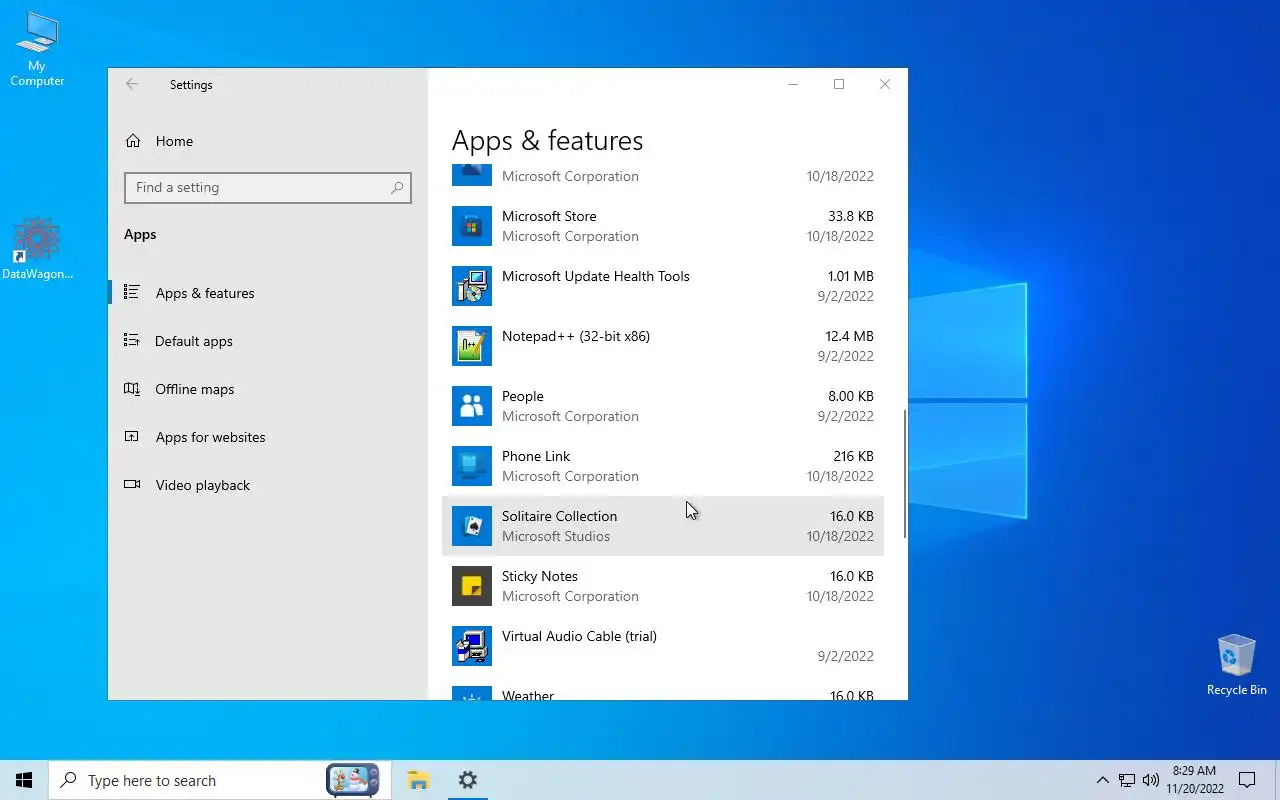
Task: Select the Sticky Notes entry name
Action: [540, 576]
